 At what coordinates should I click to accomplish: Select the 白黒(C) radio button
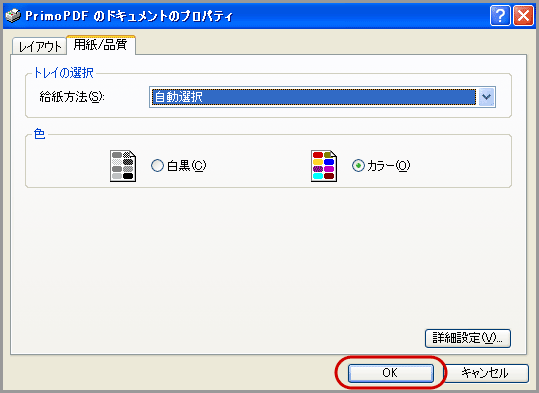click(157, 166)
